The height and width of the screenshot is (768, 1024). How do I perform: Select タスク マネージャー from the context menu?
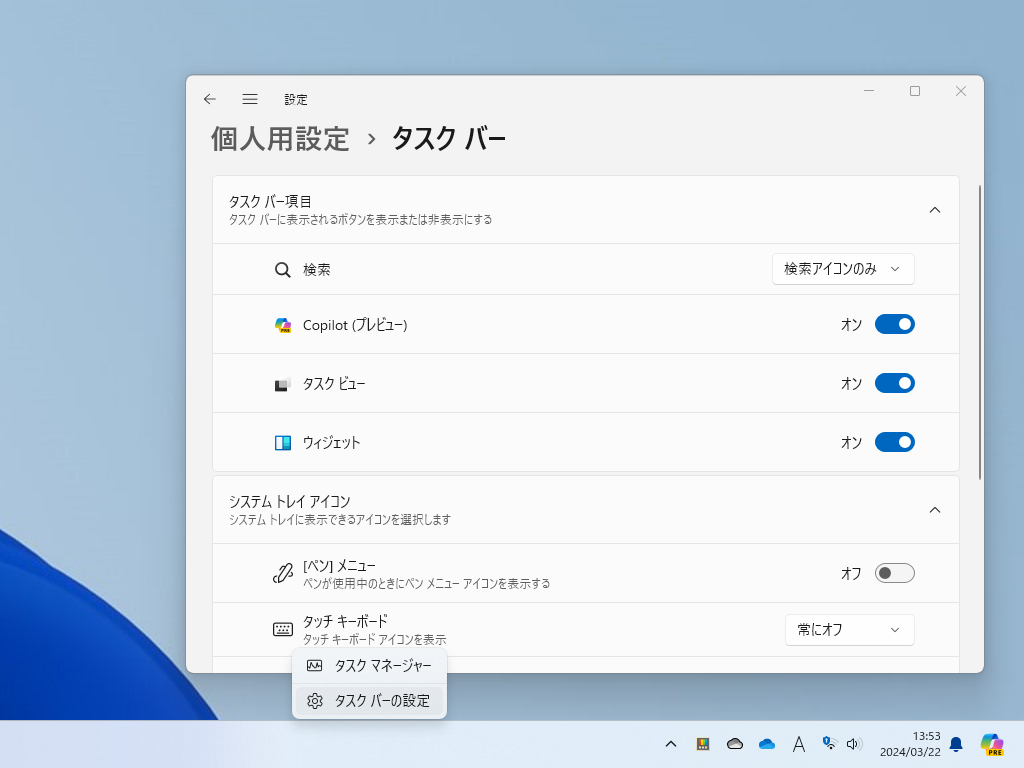pyautogui.click(x=383, y=665)
